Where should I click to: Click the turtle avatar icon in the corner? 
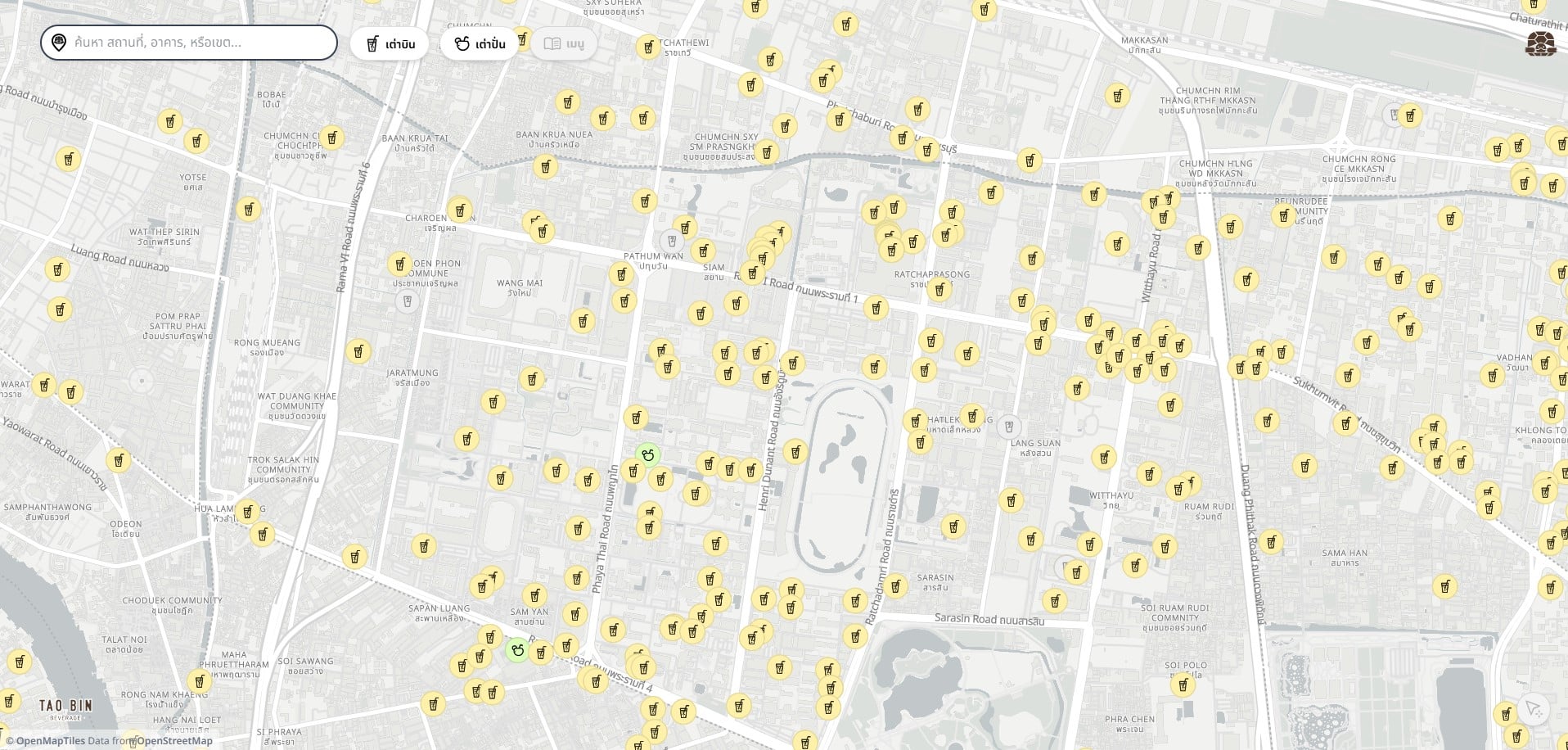point(1540,44)
